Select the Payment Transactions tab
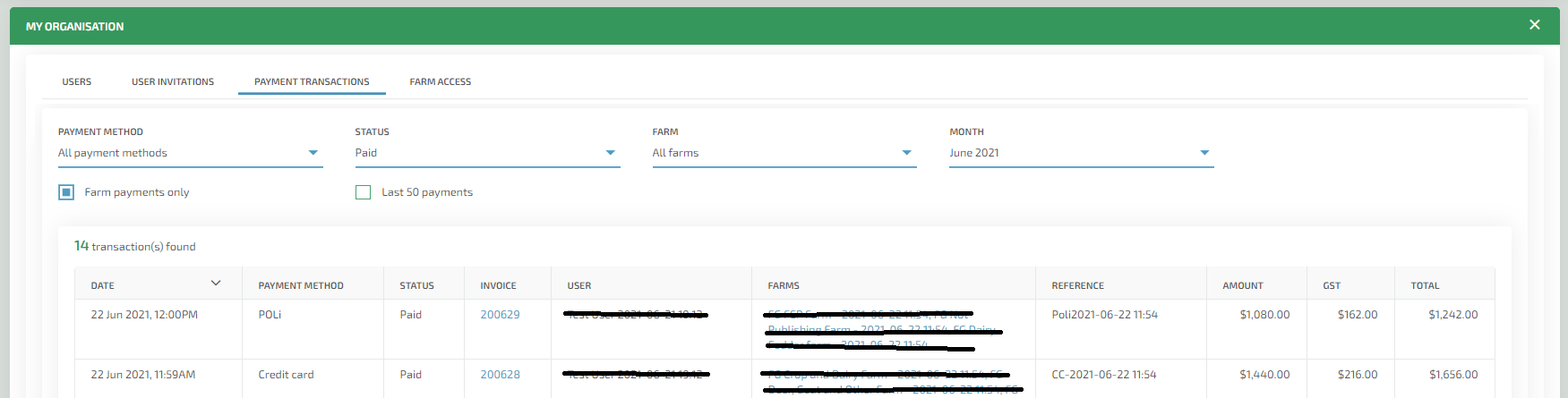This screenshot has width=1568, height=398. pyautogui.click(x=312, y=81)
